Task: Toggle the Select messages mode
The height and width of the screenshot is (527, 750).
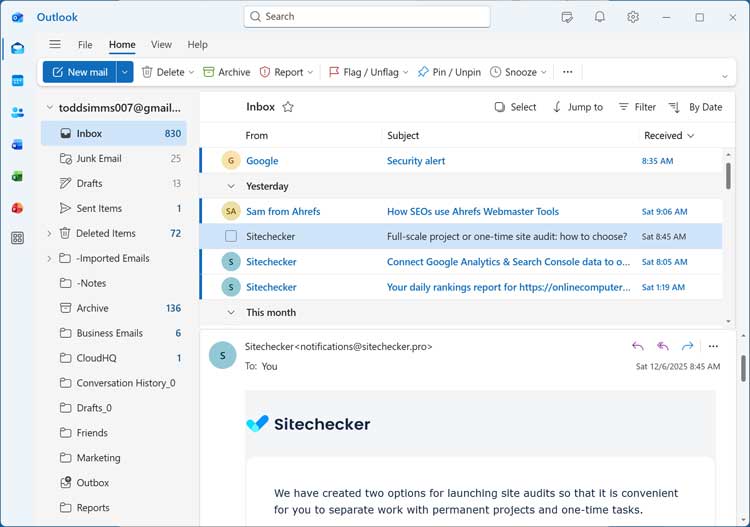Action: point(515,107)
